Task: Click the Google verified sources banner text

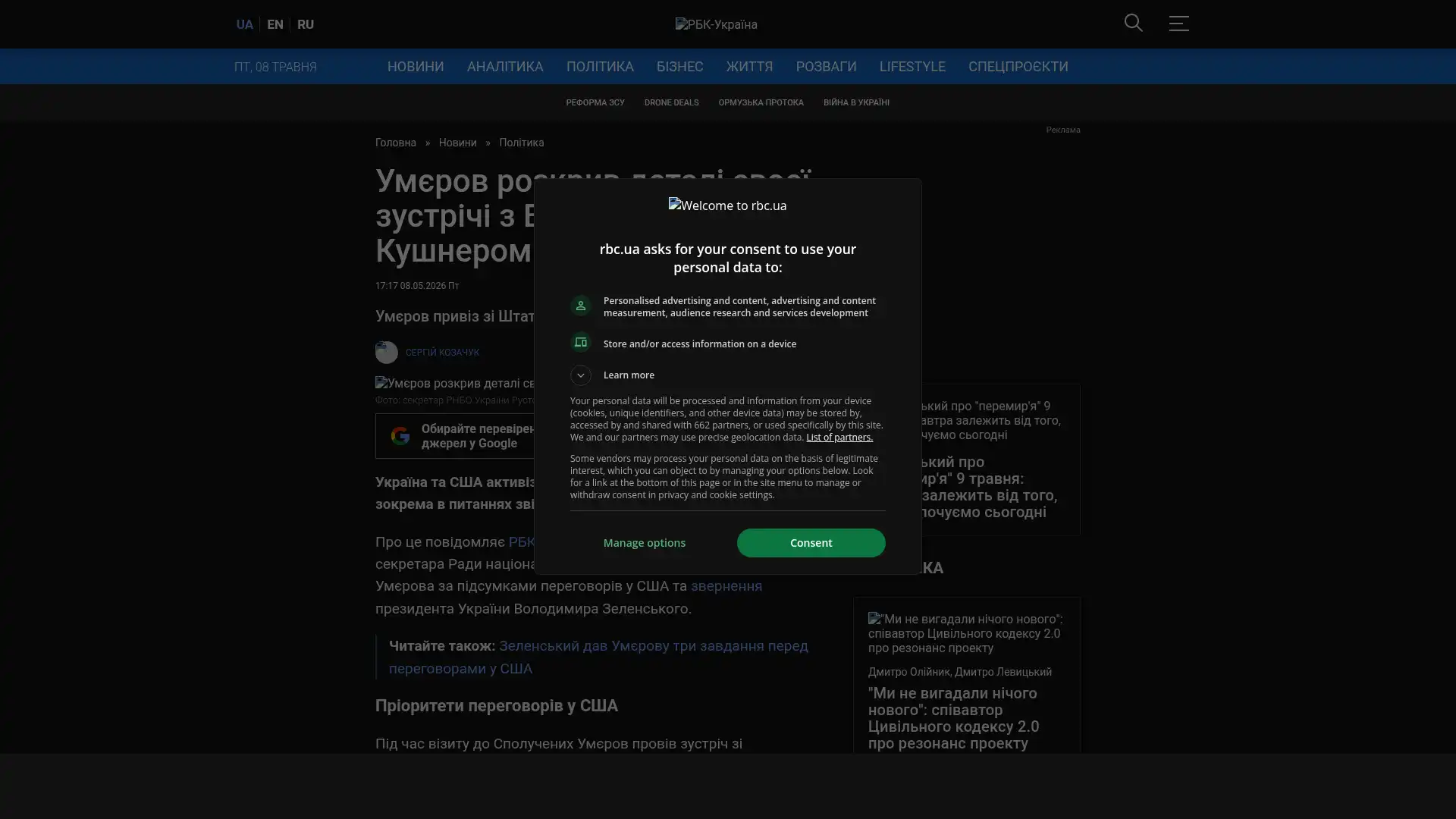Action: point(479,436)
